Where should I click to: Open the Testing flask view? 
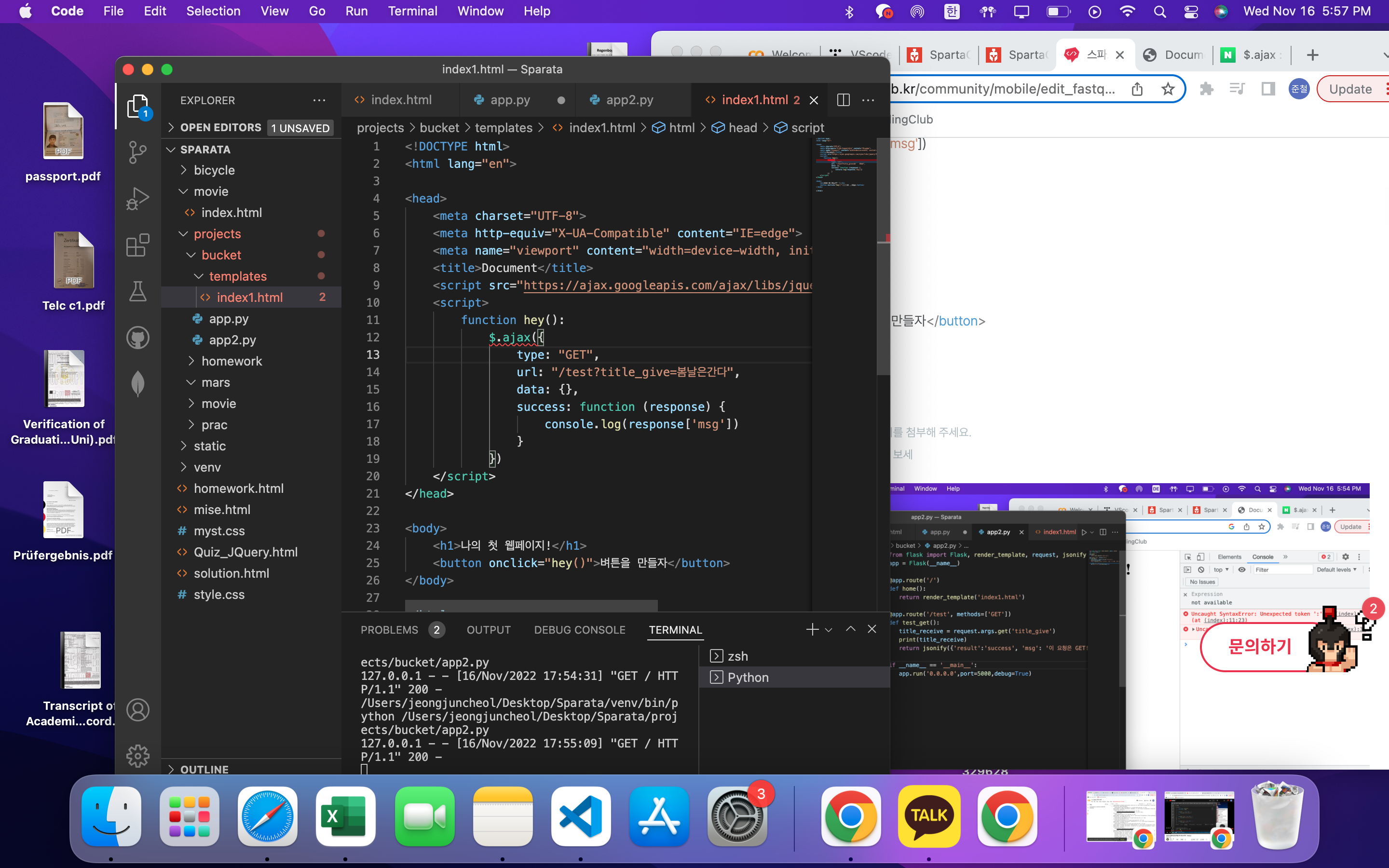[x=138, y=292]
